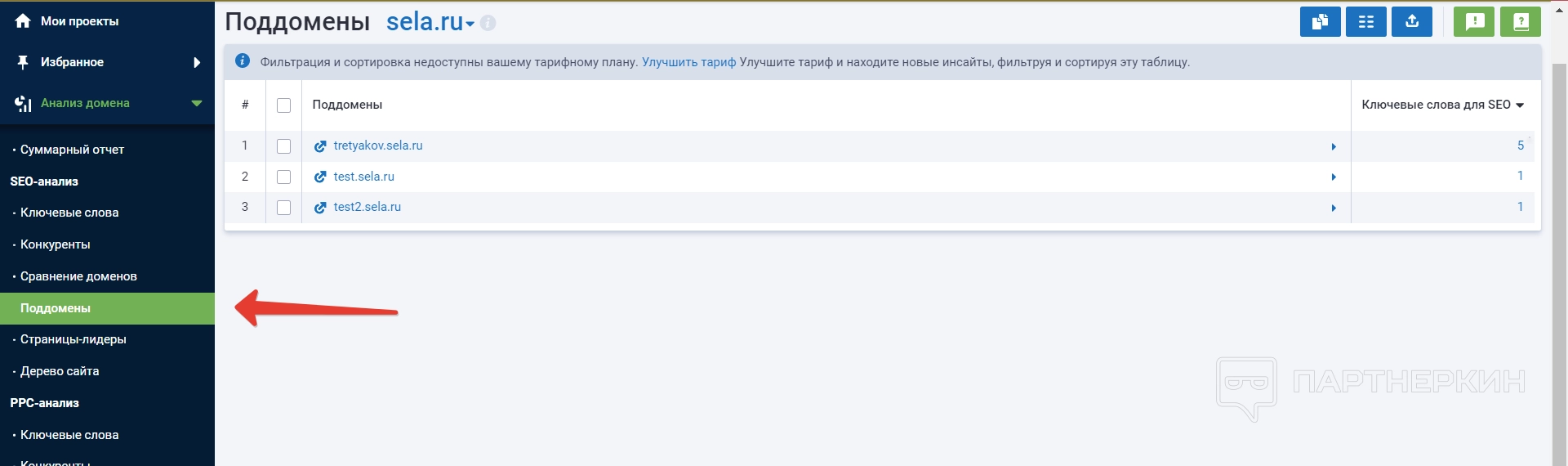Open the test2.sela.ru subdomain link

point(367,207)
